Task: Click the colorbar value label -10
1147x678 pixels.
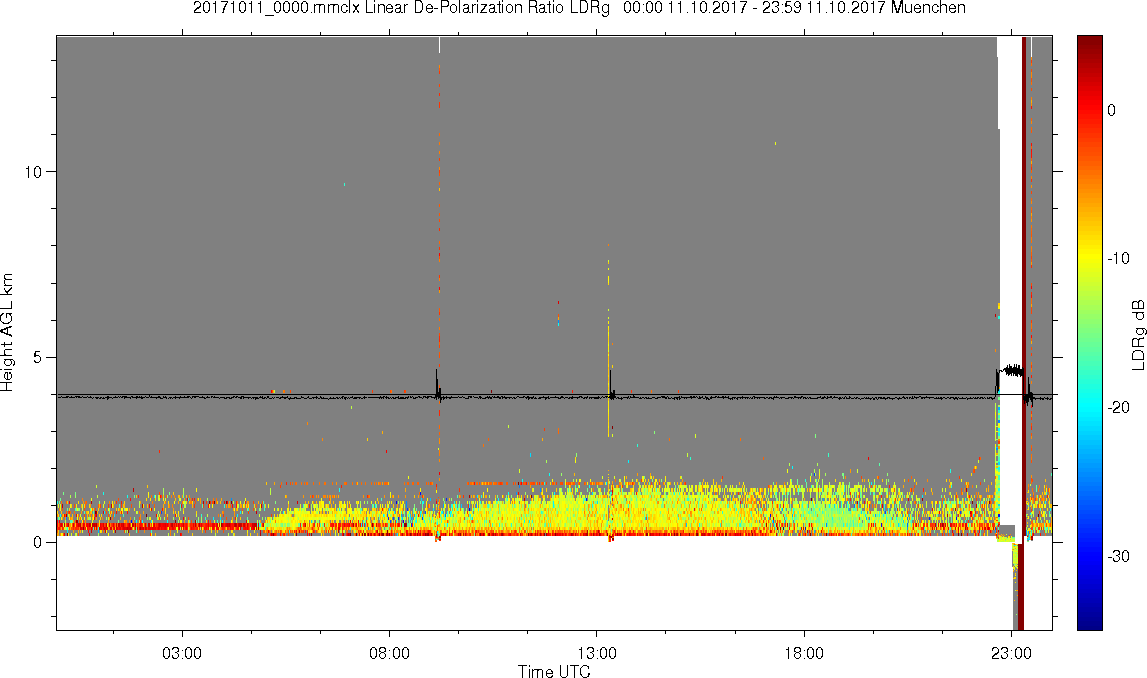Action: coord(1118,258)
